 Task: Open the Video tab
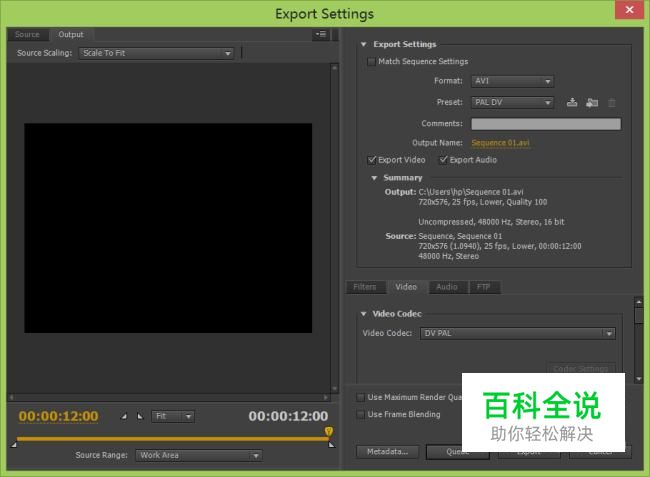tap(406, 287)
